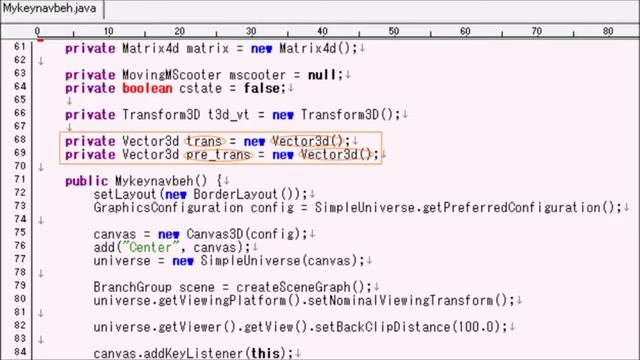640x360 pixels.
Task: Click 'MovingMScooter' type name
Action: click(172, 75)
